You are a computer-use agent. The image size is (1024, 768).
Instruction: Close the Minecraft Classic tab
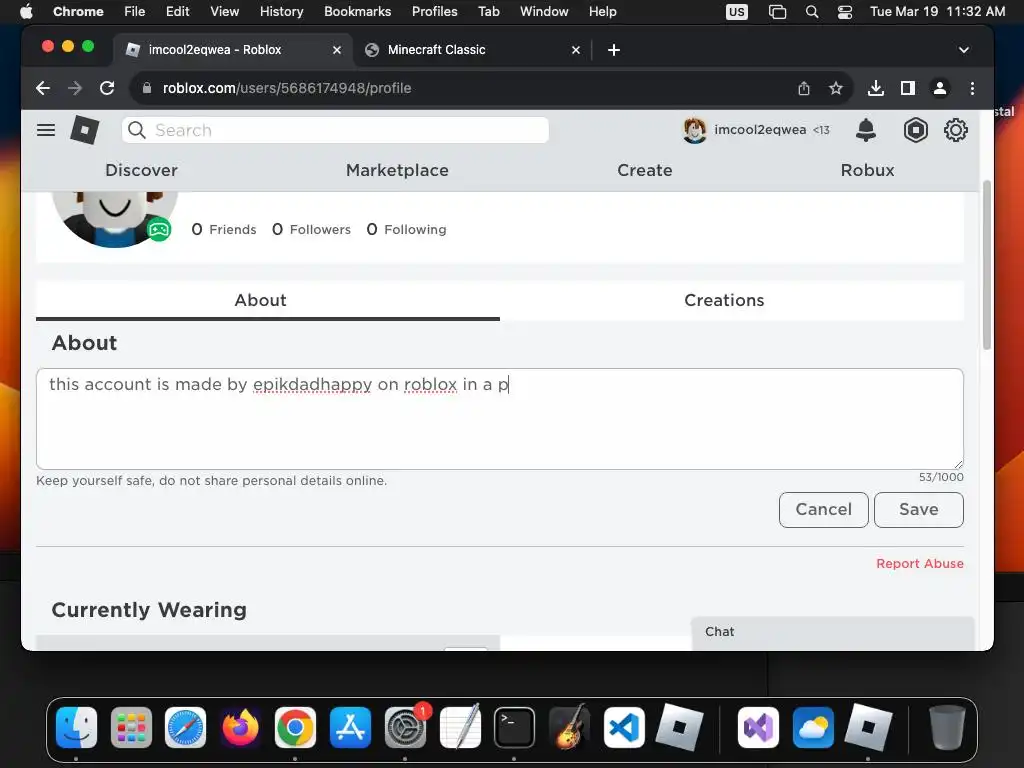point(575,50)
